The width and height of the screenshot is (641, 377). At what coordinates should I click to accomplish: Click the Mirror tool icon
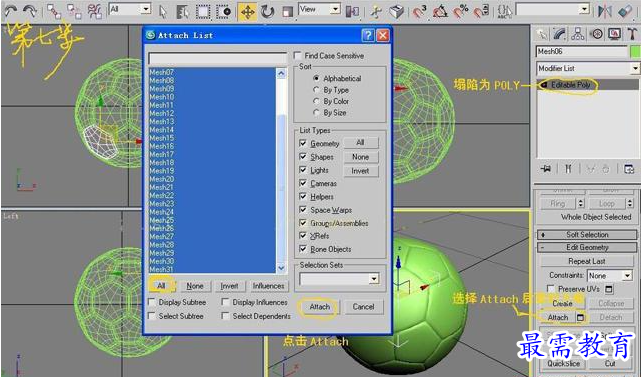(x=605, y=11)
